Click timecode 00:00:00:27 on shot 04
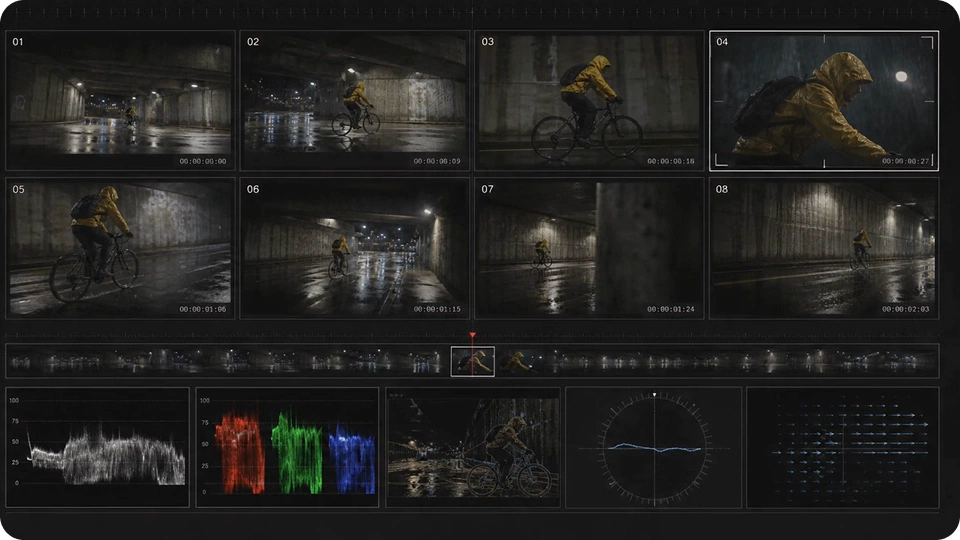Image resolution: width=960 pixels, height=540 pixels. click(x=906, y=162)
